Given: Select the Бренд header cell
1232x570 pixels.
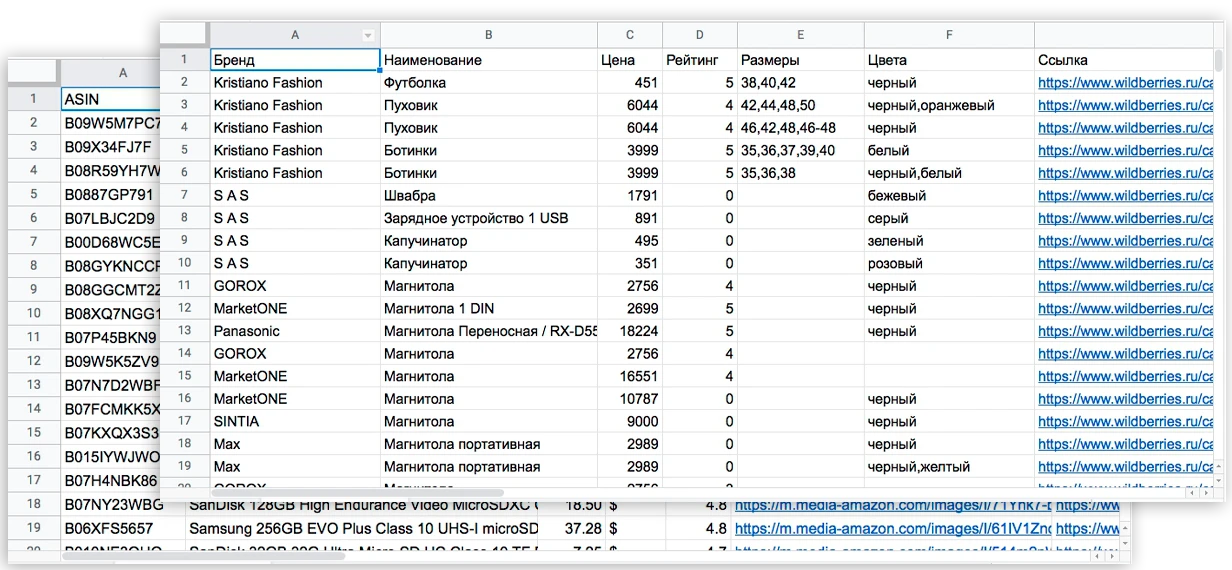Looking at the screenshot, I should (x=295, y=60).
